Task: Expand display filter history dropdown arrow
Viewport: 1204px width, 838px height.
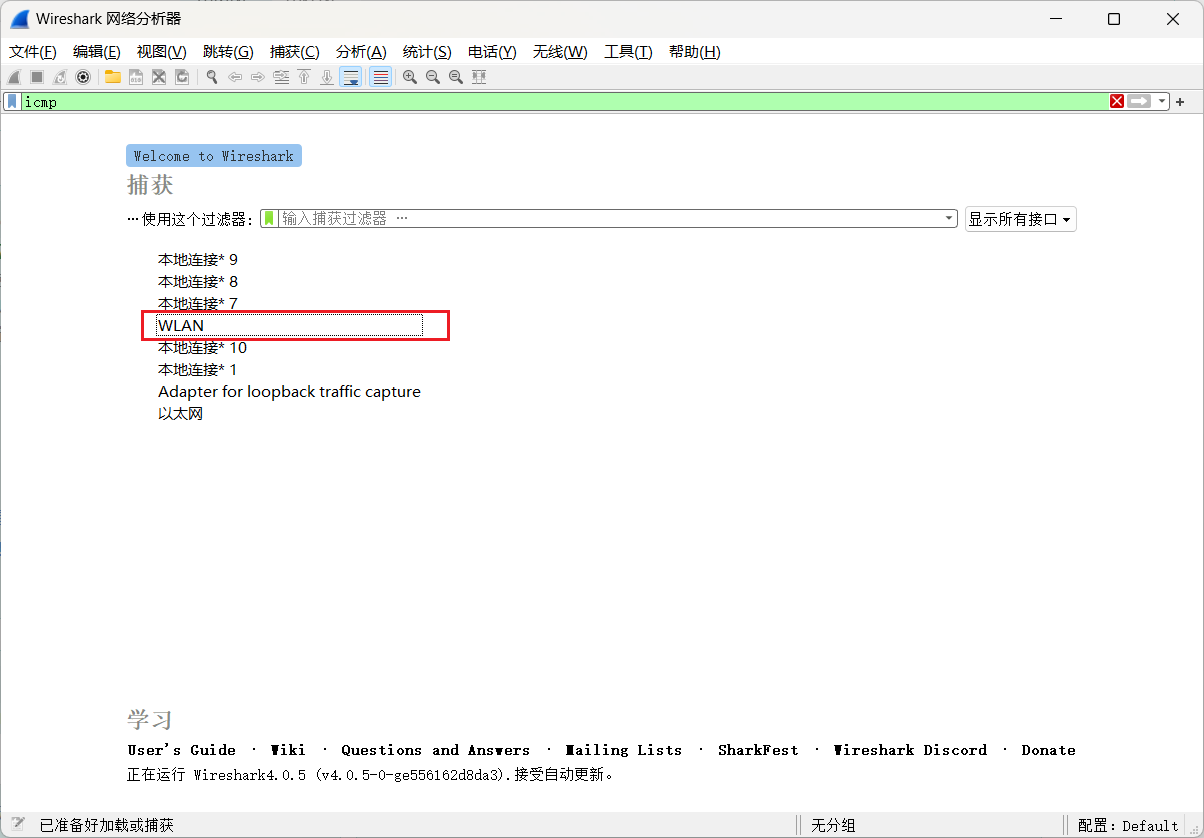Action: coord(1161,102)
